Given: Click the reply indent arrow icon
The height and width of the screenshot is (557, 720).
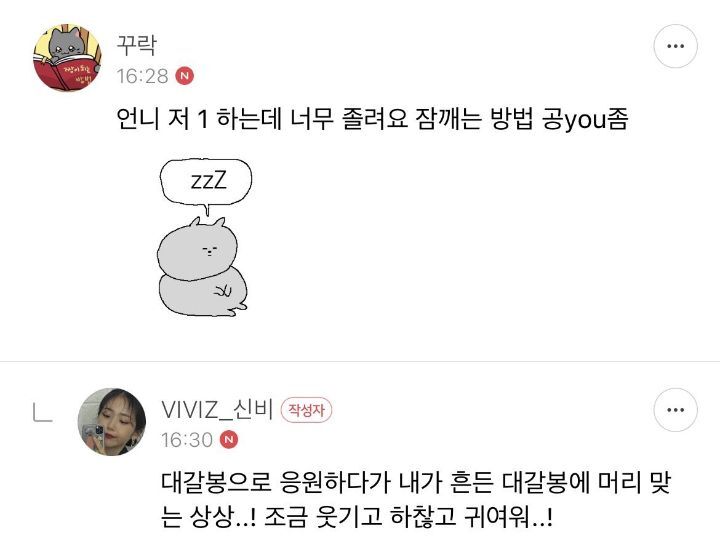Looking at the screenshot, I should tap(43, 411).
